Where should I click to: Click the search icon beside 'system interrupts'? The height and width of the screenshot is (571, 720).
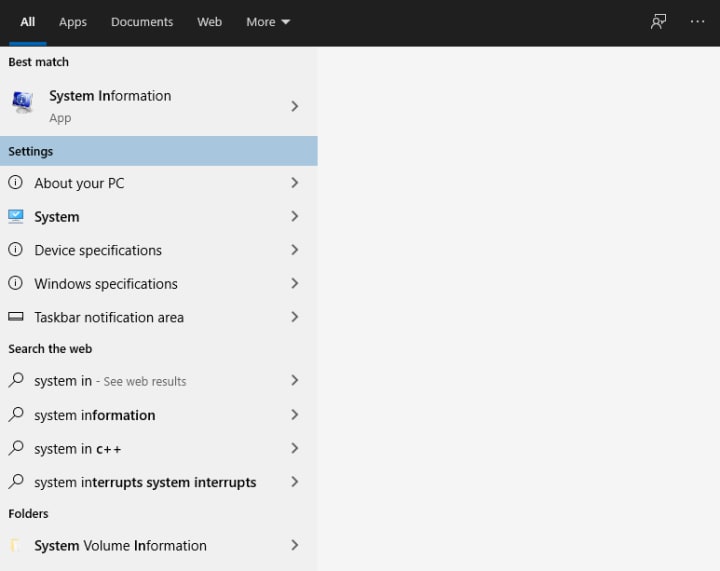(16, 482)
